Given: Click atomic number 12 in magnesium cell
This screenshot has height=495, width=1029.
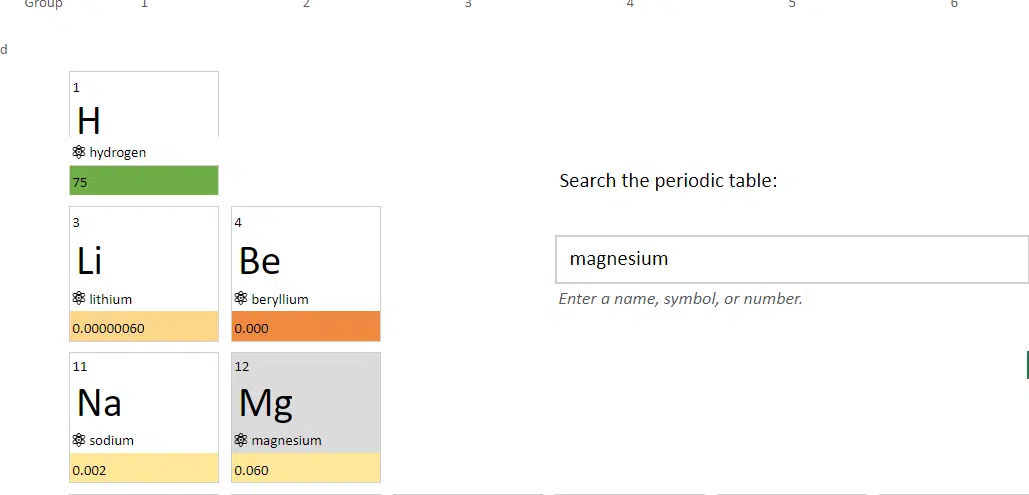Looking at the screenshot, I should [242, 366].
